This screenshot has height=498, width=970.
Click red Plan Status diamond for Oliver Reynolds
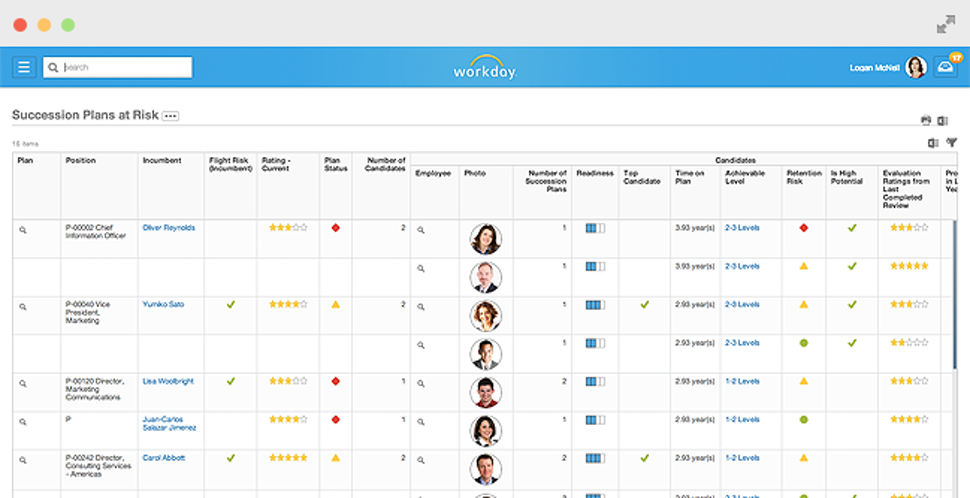tap(335, 228)
